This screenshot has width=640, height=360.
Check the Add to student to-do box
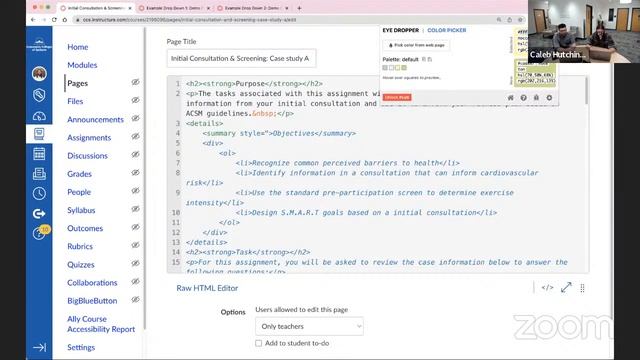pos(258,343)
